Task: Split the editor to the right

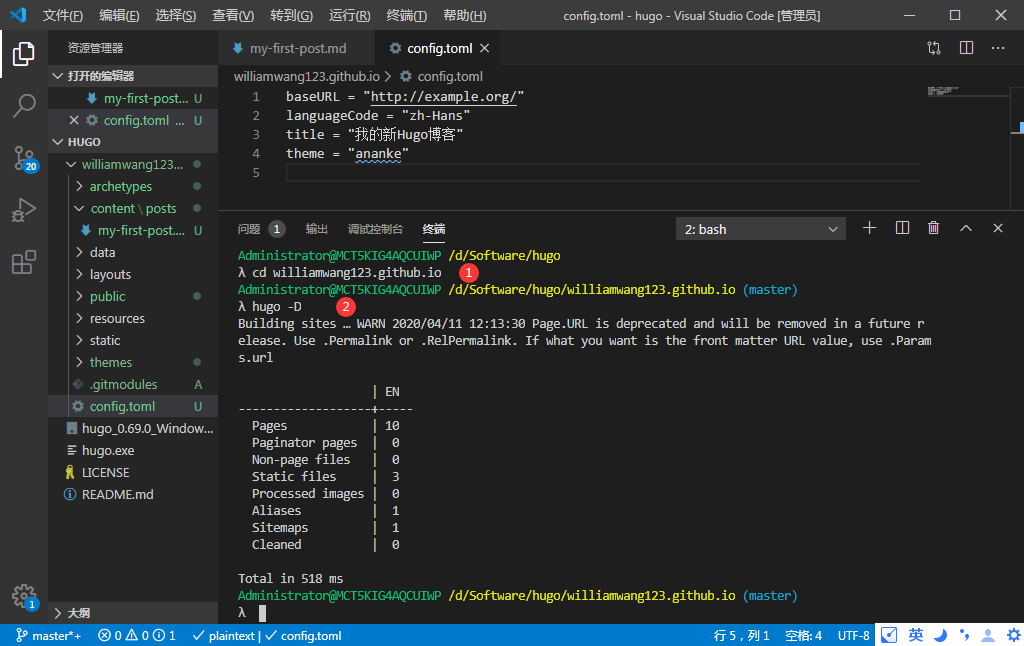Action: (x=967, y=48)
